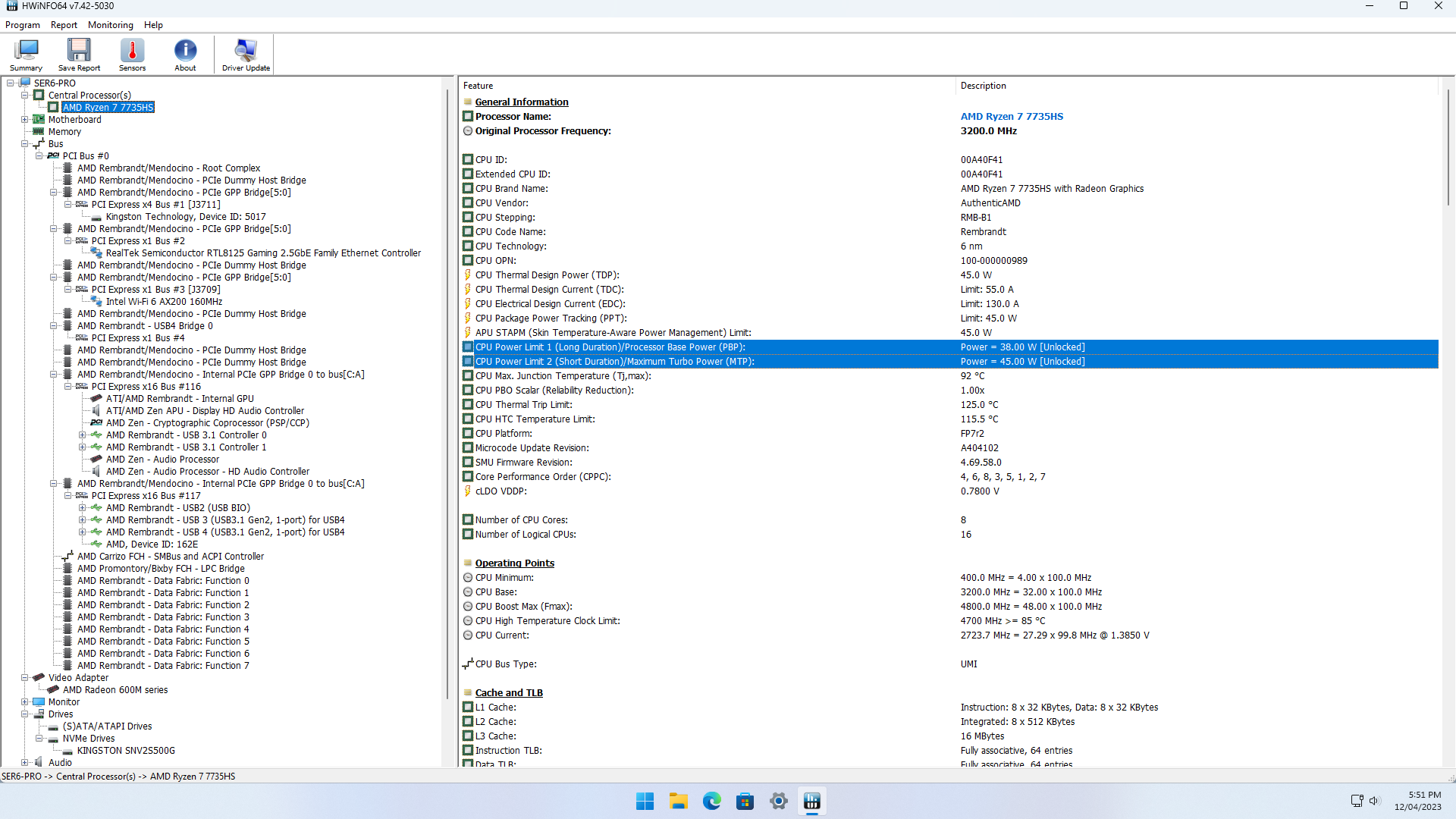This screenshot has width=1456, height=819.
Task: Click the Feature column header
Action: pos(707,86)
